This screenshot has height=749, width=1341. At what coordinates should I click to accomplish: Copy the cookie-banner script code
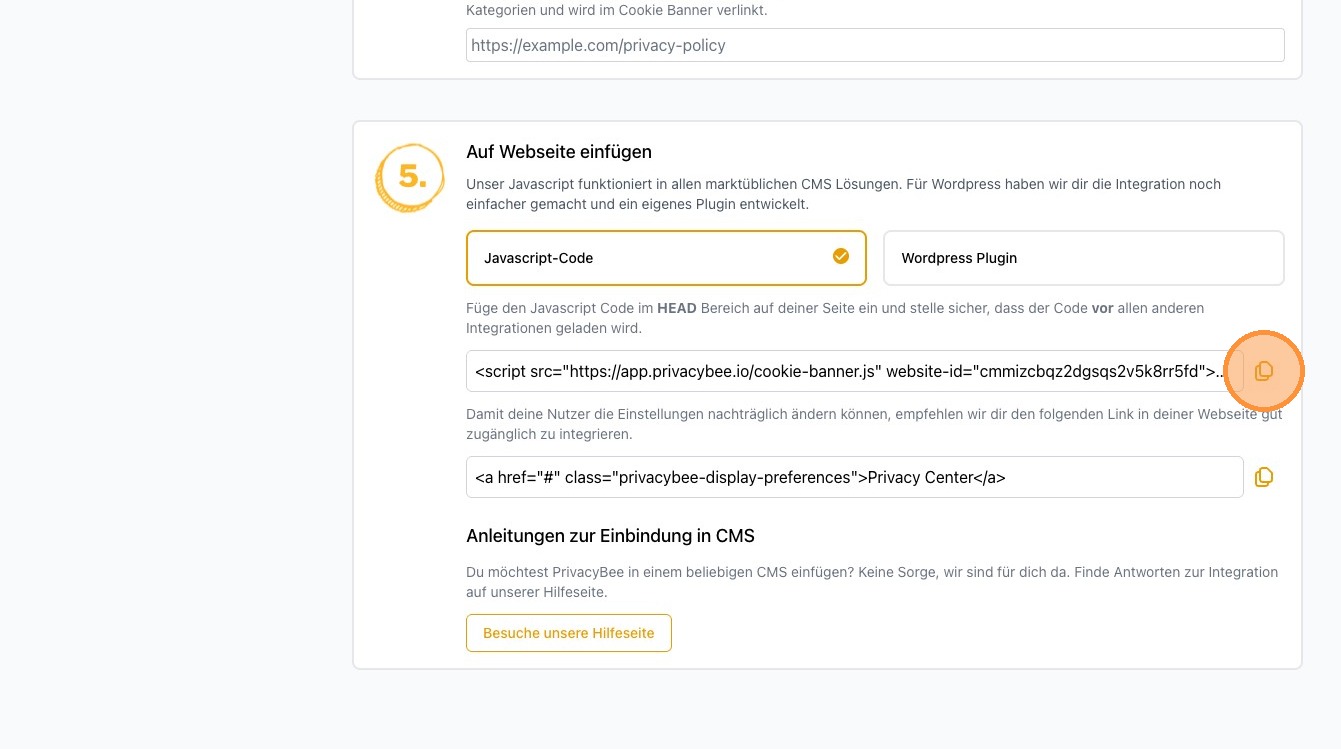coord(1264,371)
